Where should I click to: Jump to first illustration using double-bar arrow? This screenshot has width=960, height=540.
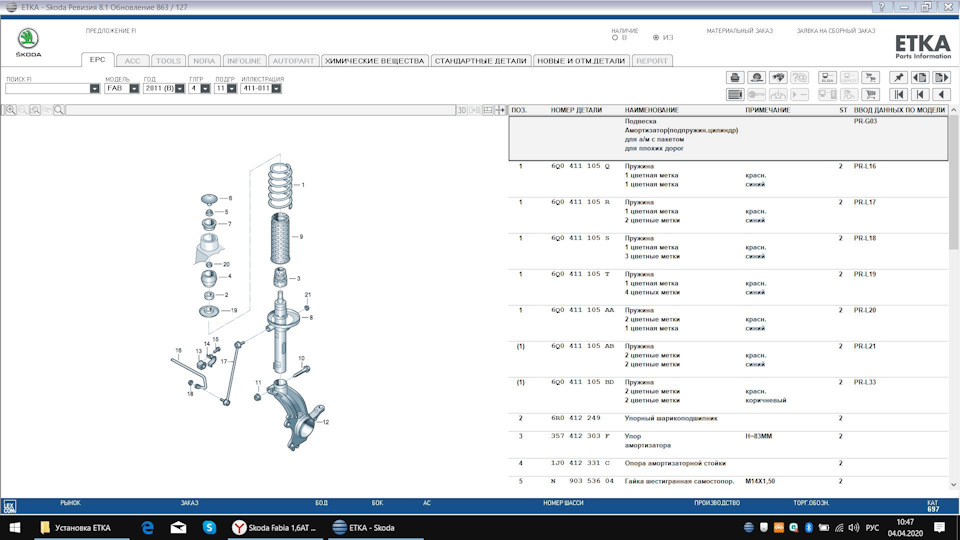point(898,94)
